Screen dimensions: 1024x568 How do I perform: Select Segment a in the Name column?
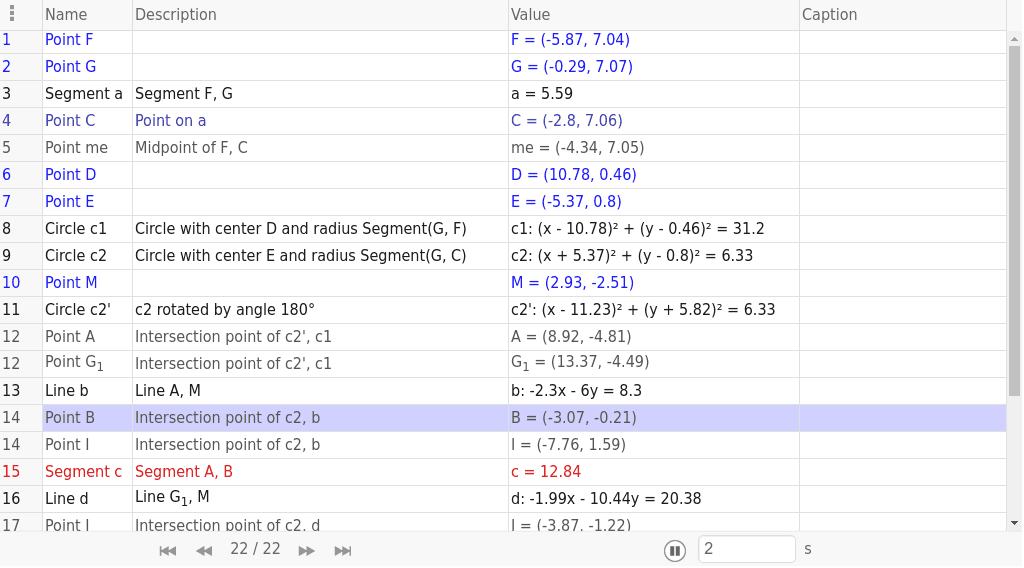(x=84, y=93)
